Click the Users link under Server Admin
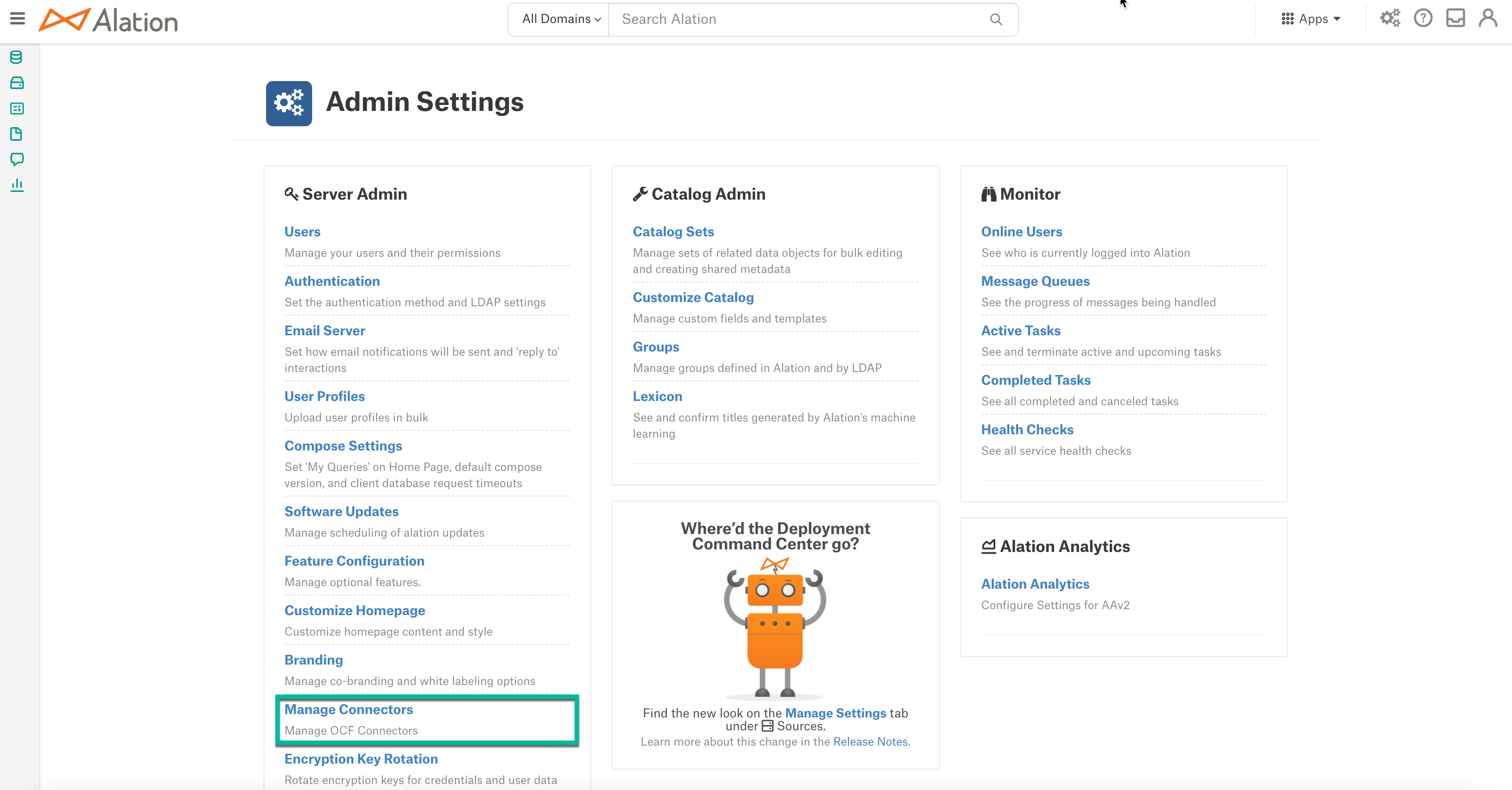The width and height of the screenshot is (1512, 790). (301, 231)
